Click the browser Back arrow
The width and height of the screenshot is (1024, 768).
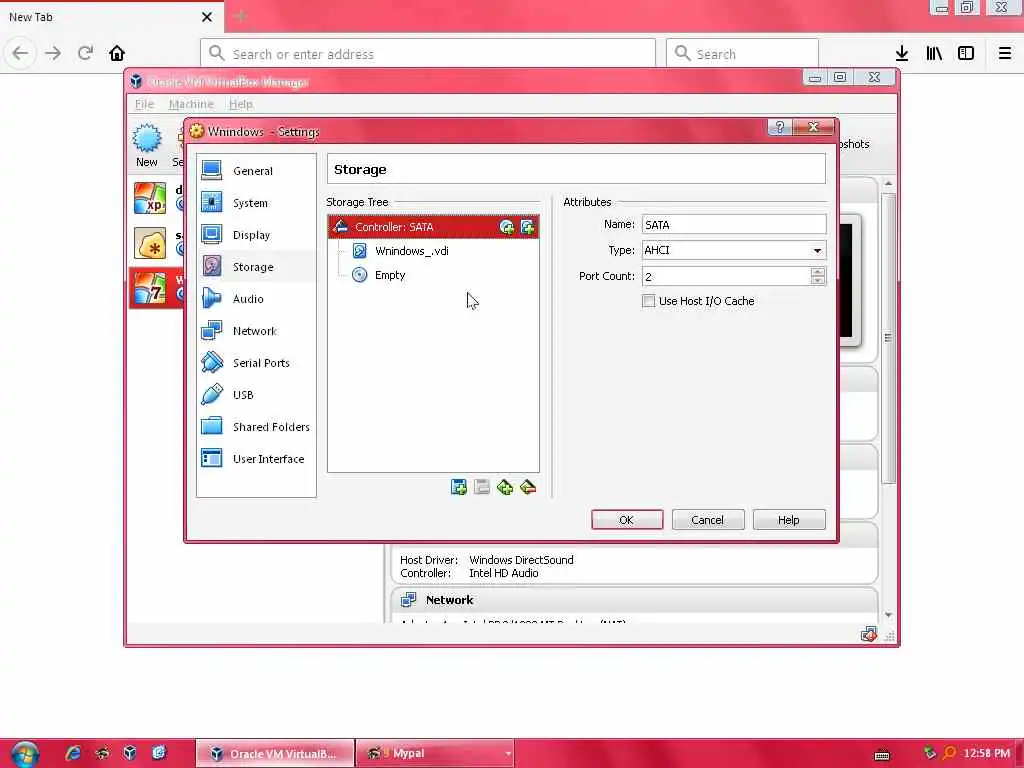pos(20,54)
